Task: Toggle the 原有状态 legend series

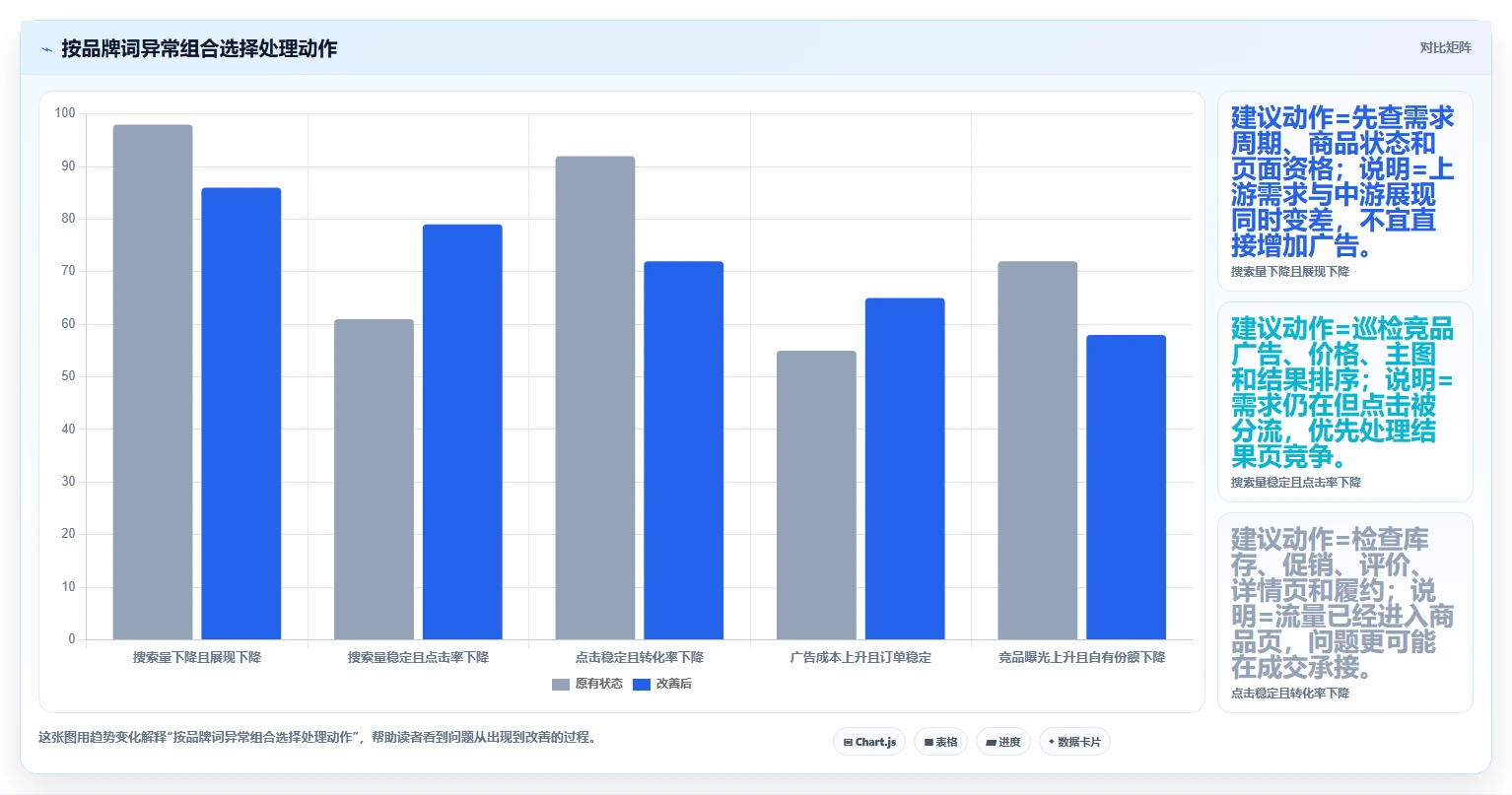Action: tap(587, 684)
